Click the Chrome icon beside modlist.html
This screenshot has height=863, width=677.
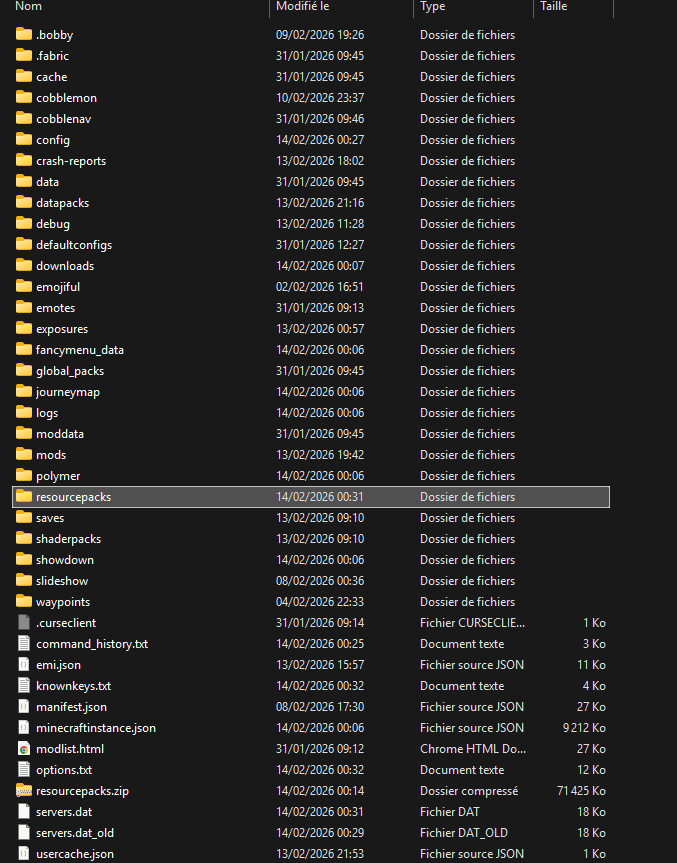(24, 749)
